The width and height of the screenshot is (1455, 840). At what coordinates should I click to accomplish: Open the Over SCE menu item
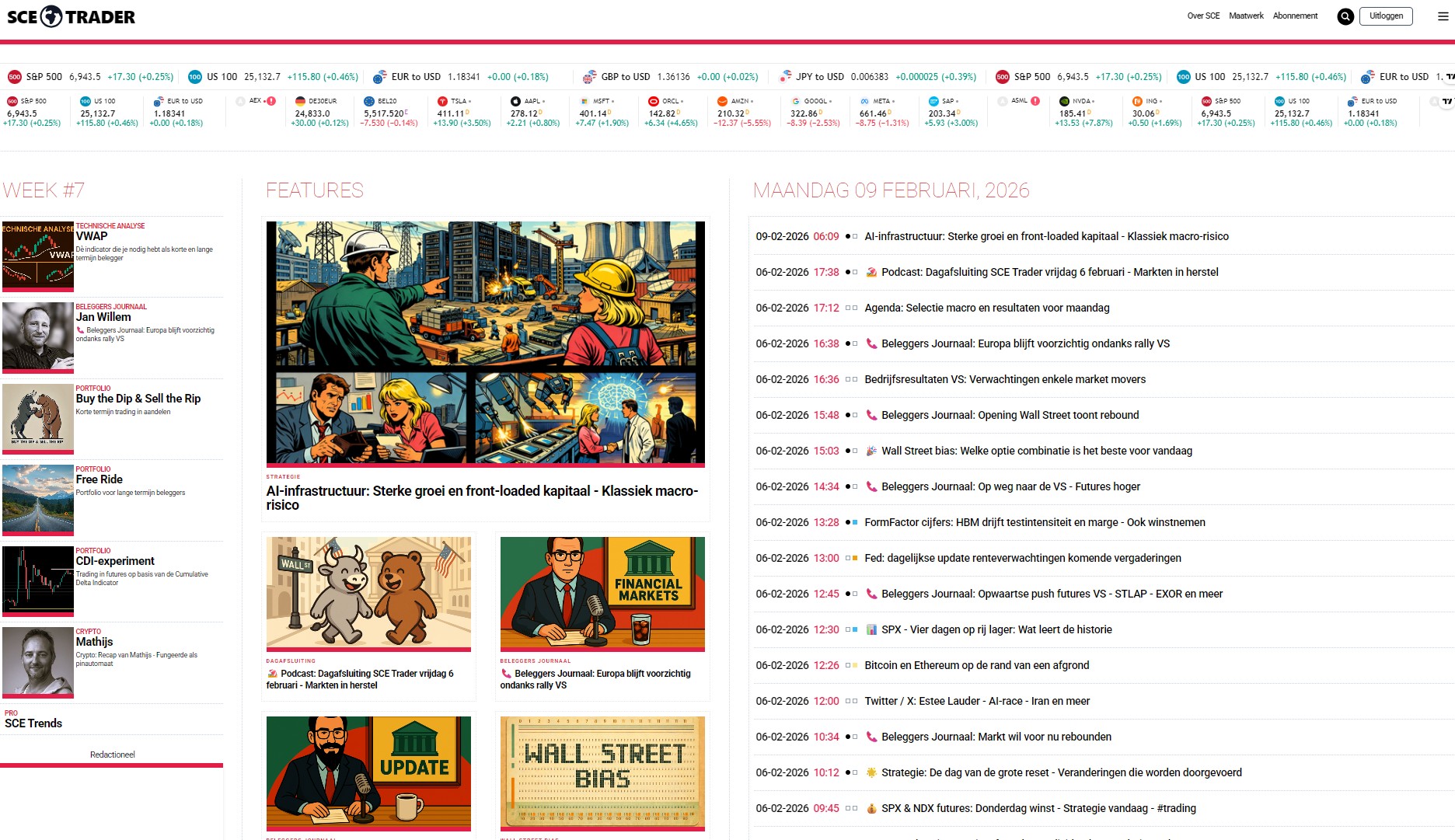point(1203,16)
